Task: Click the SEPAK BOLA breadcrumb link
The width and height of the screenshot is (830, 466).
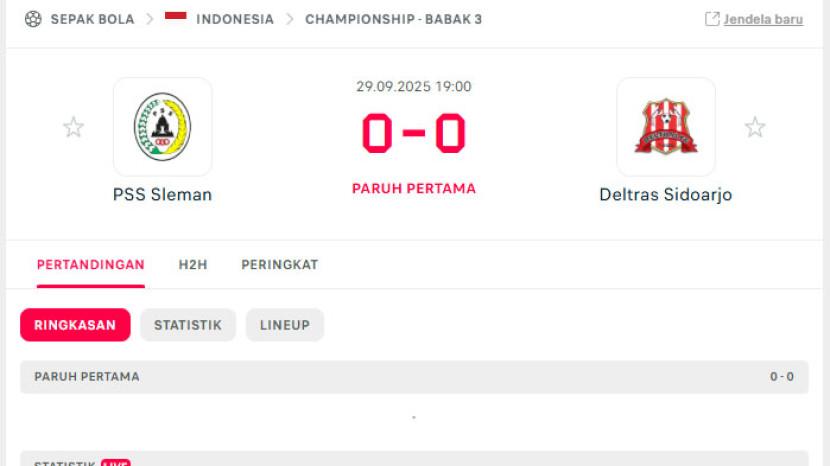Action: click(92, 19)
